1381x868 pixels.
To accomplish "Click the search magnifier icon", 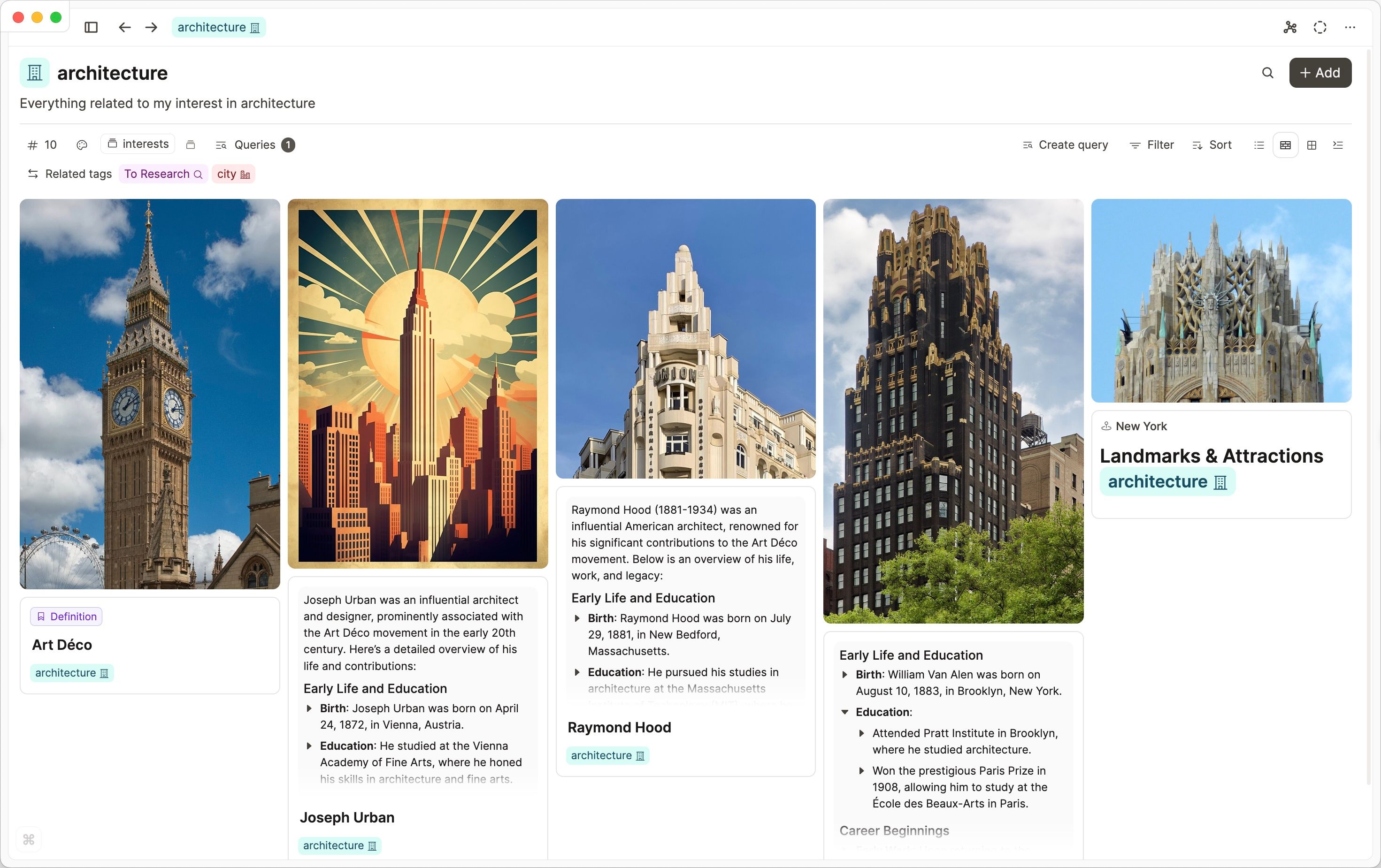I will coord(1267,73).
